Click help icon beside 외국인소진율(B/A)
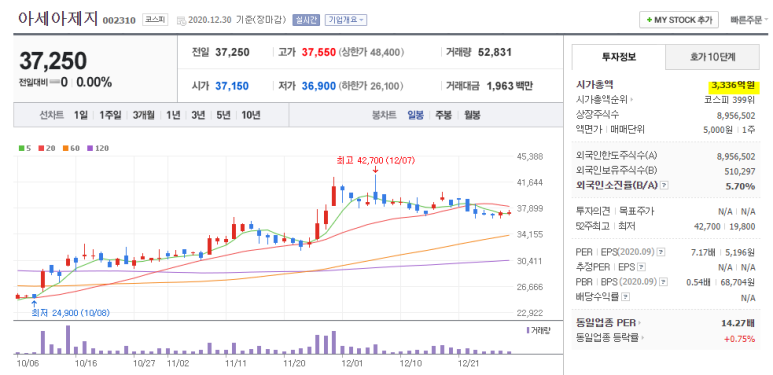This screenshot has height=375, width=773. point(664,186)
